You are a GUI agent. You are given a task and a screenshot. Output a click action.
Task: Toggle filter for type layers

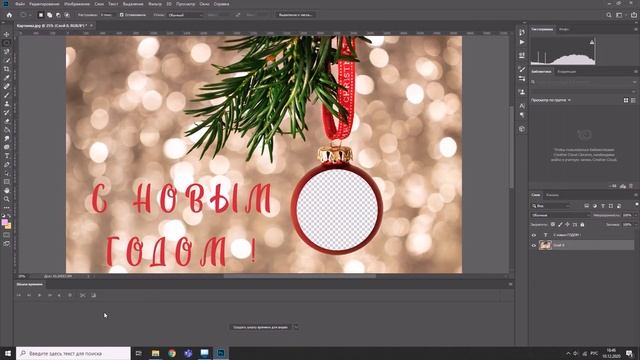(603, 206)
